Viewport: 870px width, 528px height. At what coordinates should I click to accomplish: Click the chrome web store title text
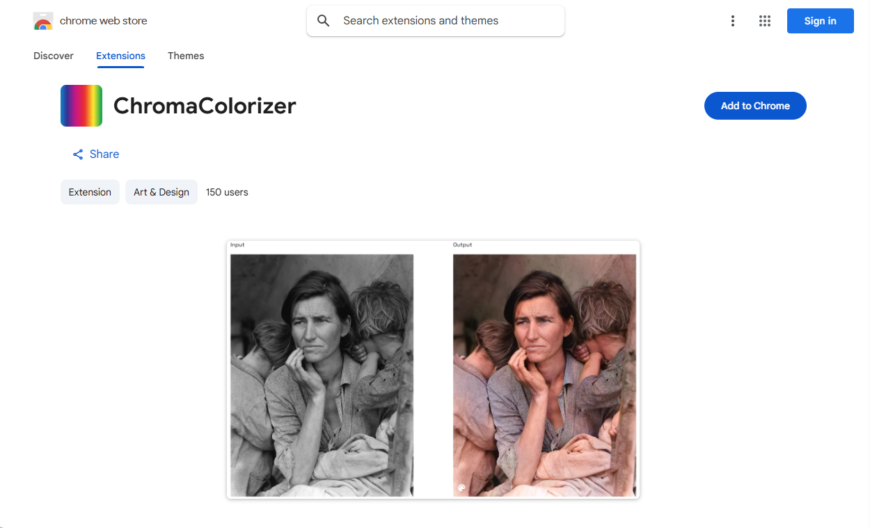103,21
